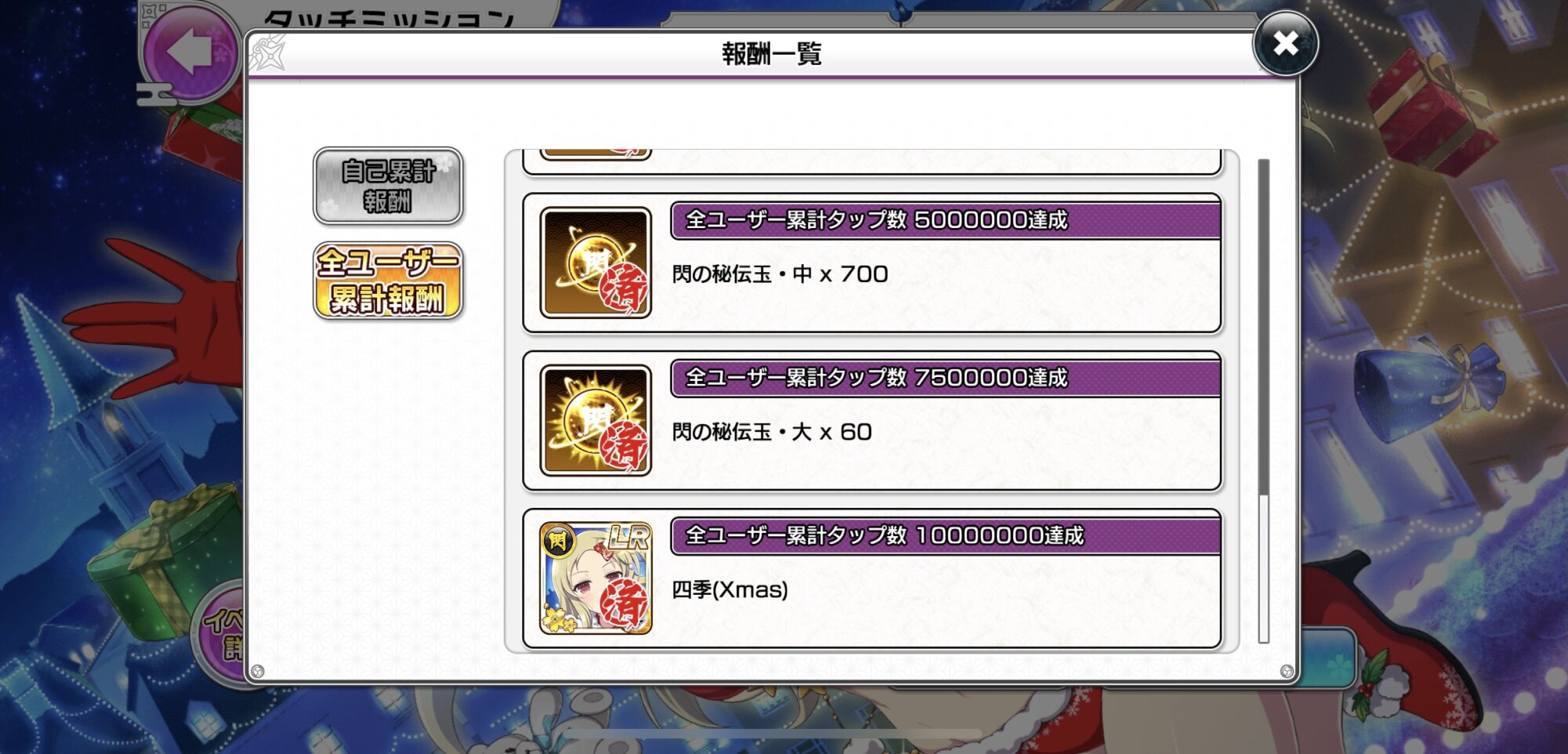The image size is (1568, 754).
Task: Tap the shuriken emblem in the dialog corner
Action: click(x=267, y=53)
